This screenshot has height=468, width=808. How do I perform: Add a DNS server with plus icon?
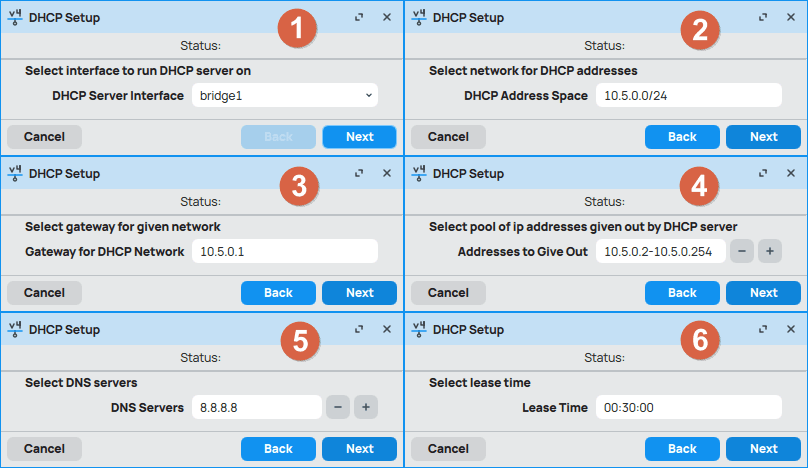coord(365,407)
